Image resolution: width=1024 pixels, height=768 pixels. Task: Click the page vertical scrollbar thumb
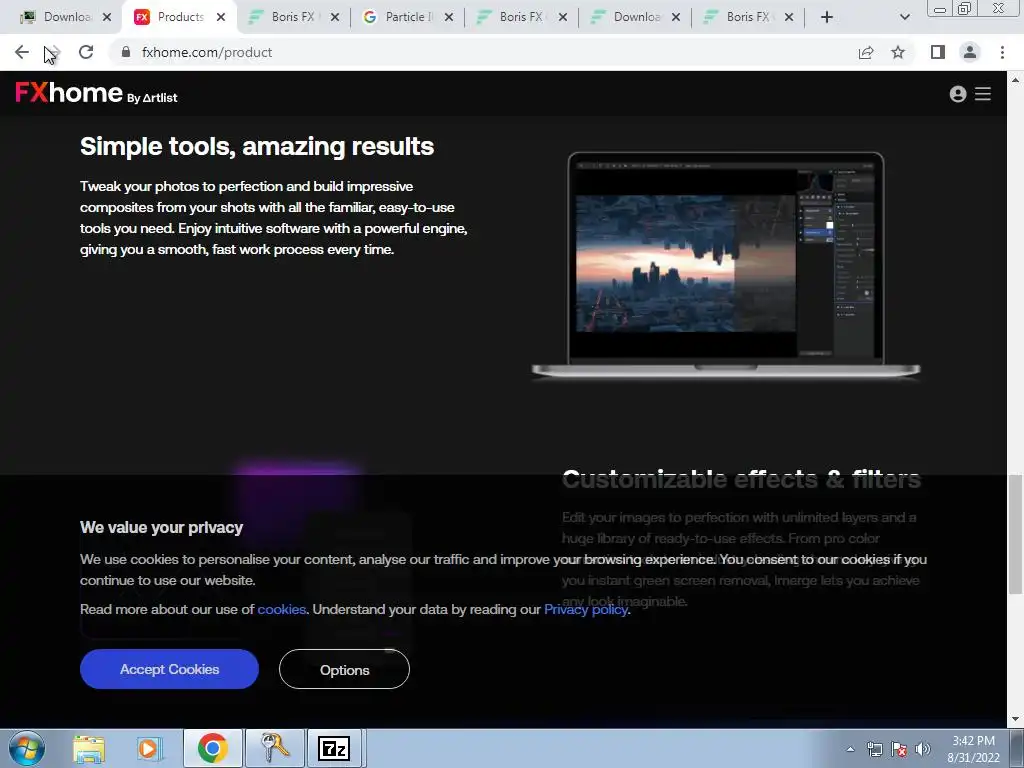1015,534
